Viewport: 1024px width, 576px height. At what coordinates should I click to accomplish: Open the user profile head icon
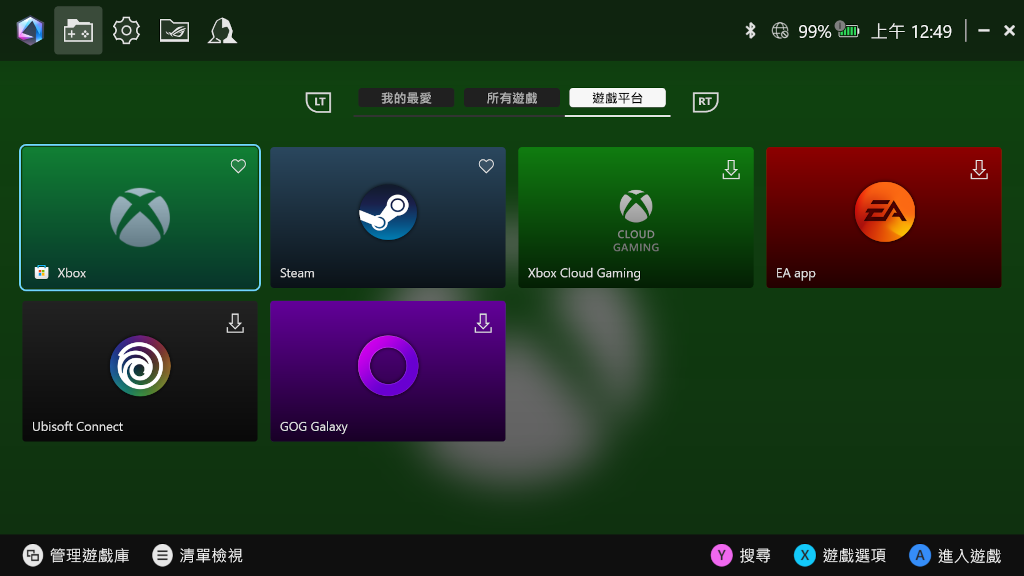pos(222,31)
